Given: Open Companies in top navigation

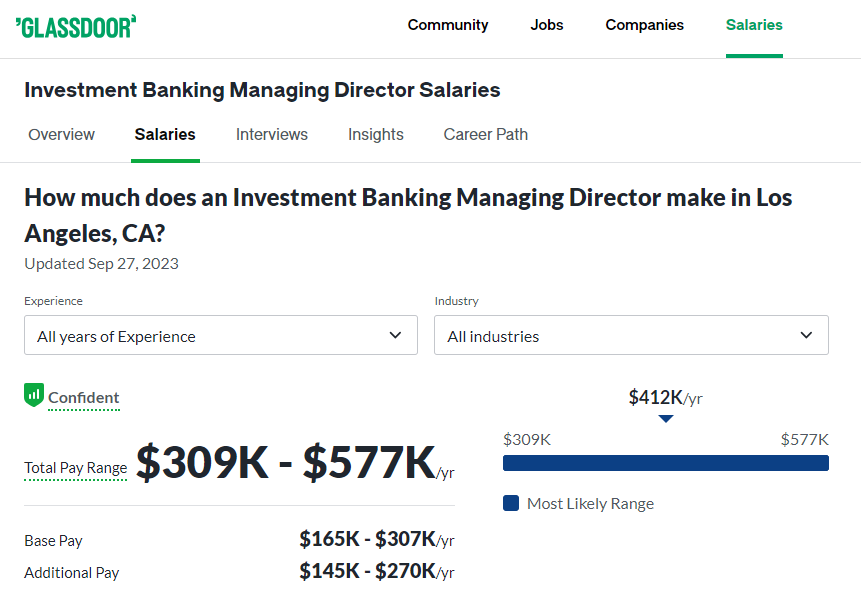Looking at the screenshot, I should pyautogui.click(x=644, y=25).
